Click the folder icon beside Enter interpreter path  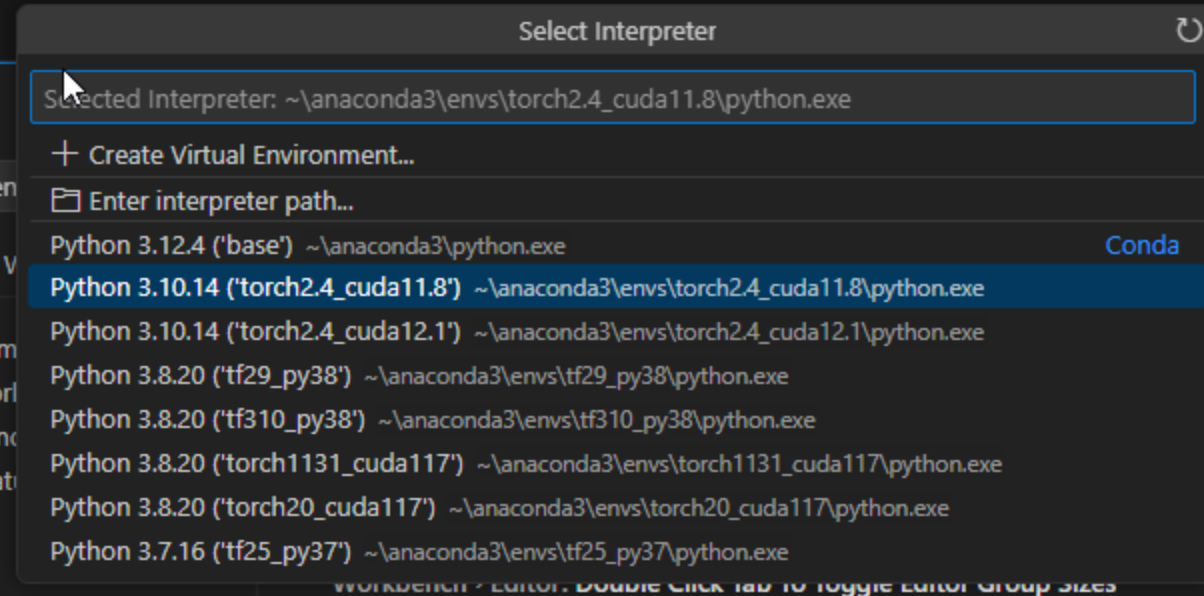[65, 201]
